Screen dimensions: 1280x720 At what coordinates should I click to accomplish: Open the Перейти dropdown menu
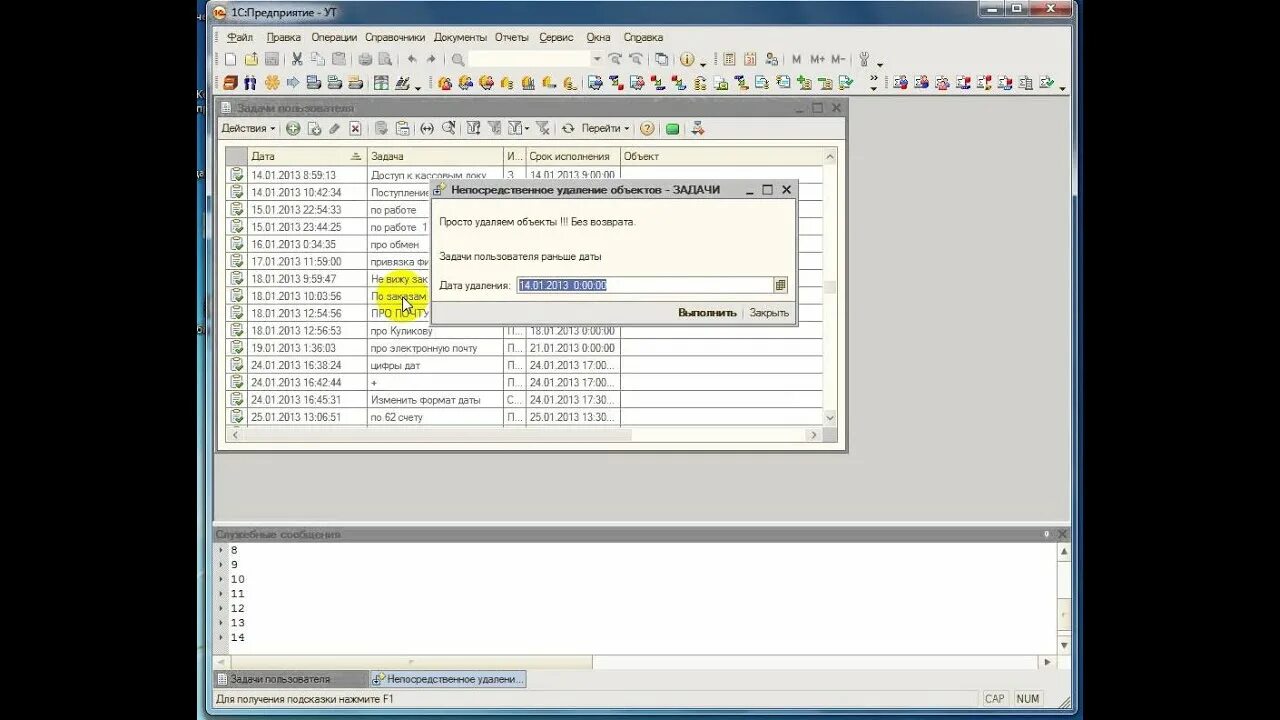(x=605, y=128)
